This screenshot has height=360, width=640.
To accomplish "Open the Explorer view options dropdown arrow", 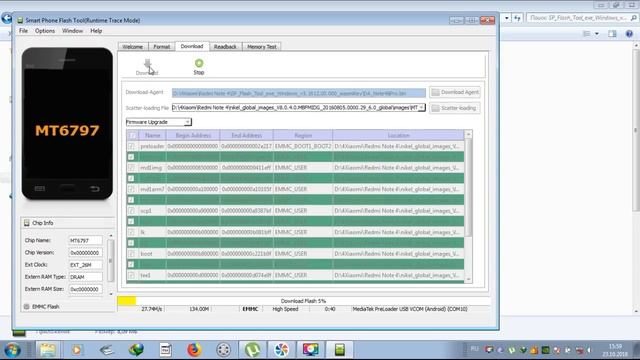I will point(597,34).
